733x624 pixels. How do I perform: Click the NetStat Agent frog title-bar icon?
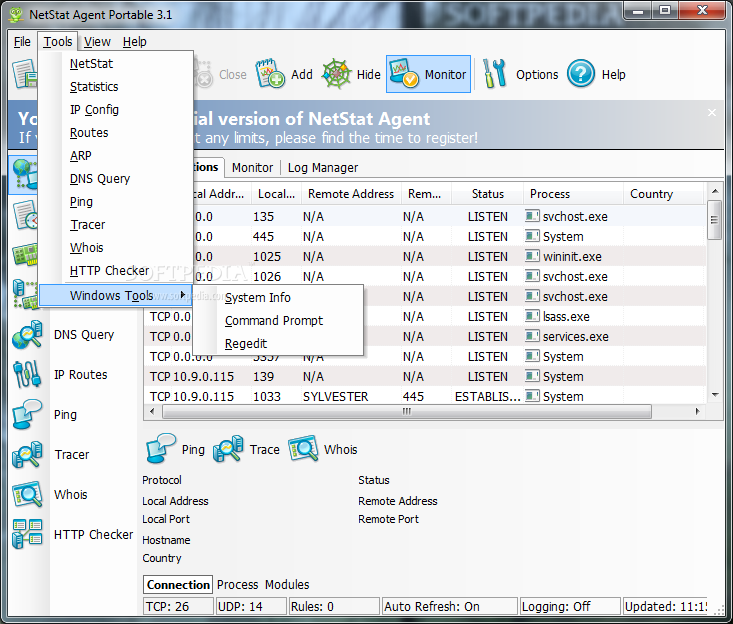click(x=16, y=14)
